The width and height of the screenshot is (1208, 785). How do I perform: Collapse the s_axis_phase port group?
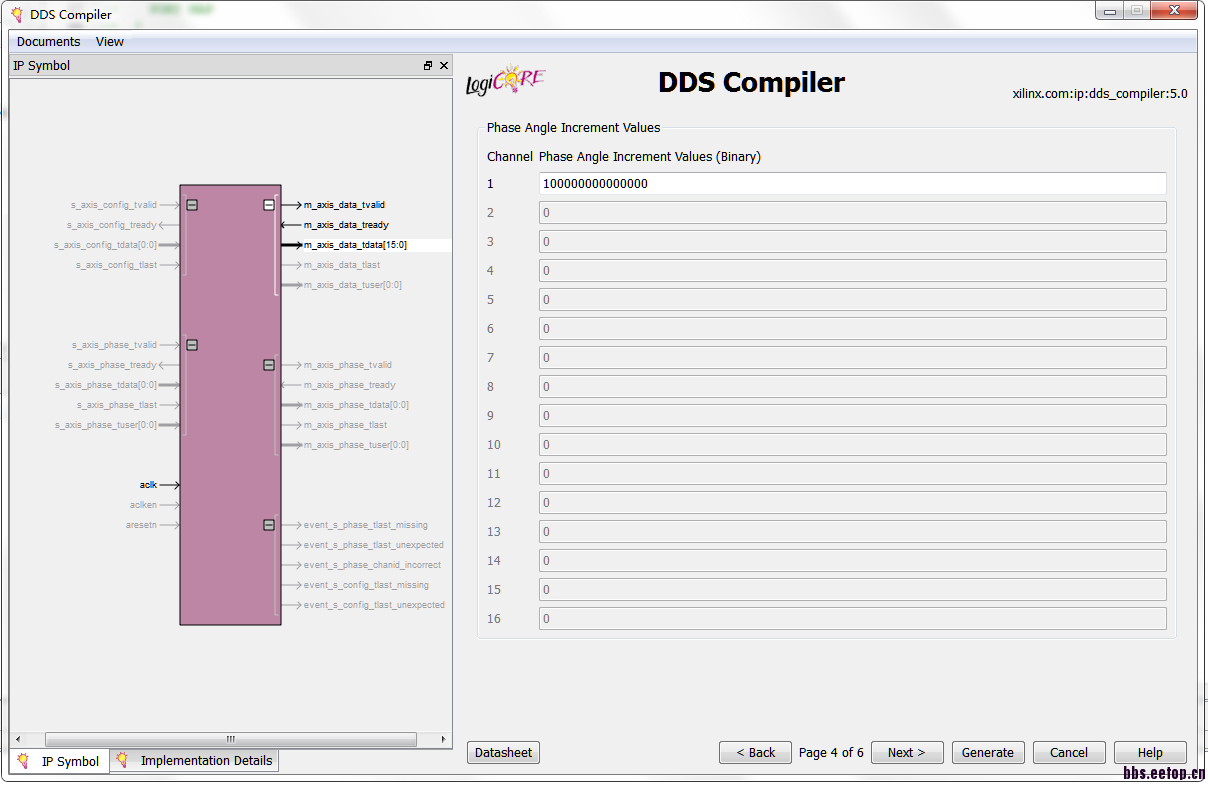[192, 345]
